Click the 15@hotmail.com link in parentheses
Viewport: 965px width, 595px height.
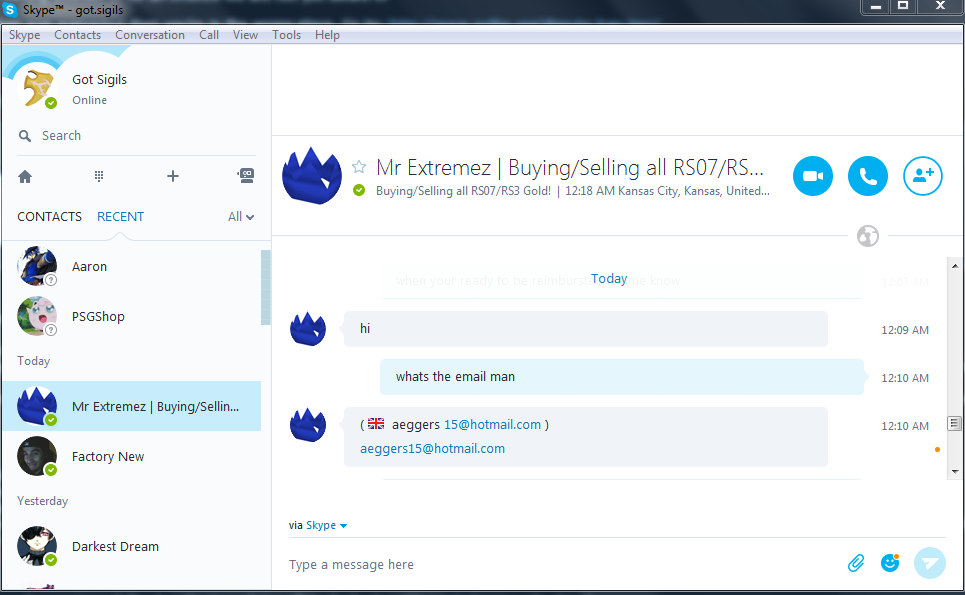tap(492, 425)
